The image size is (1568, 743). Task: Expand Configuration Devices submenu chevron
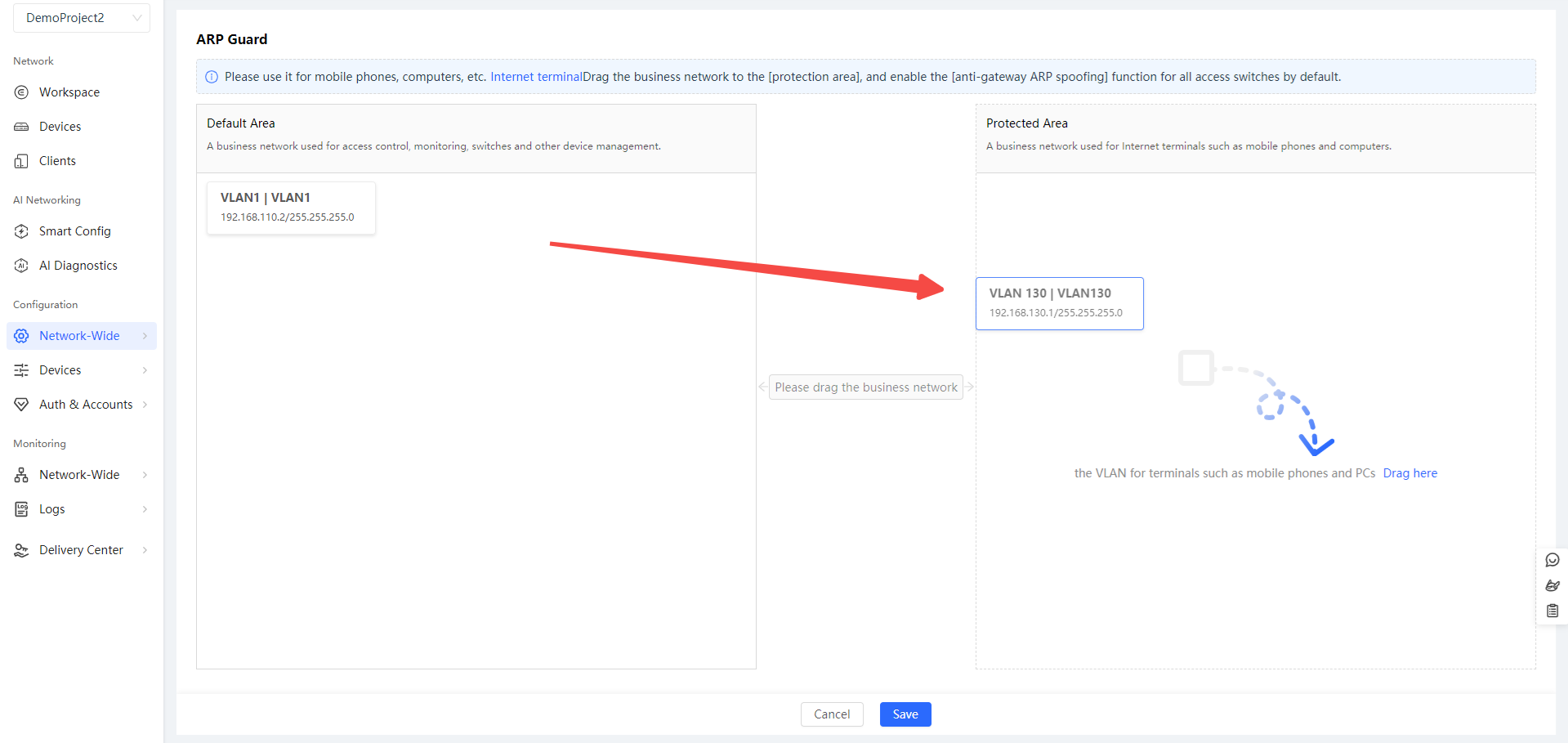[x=145, y=370]
